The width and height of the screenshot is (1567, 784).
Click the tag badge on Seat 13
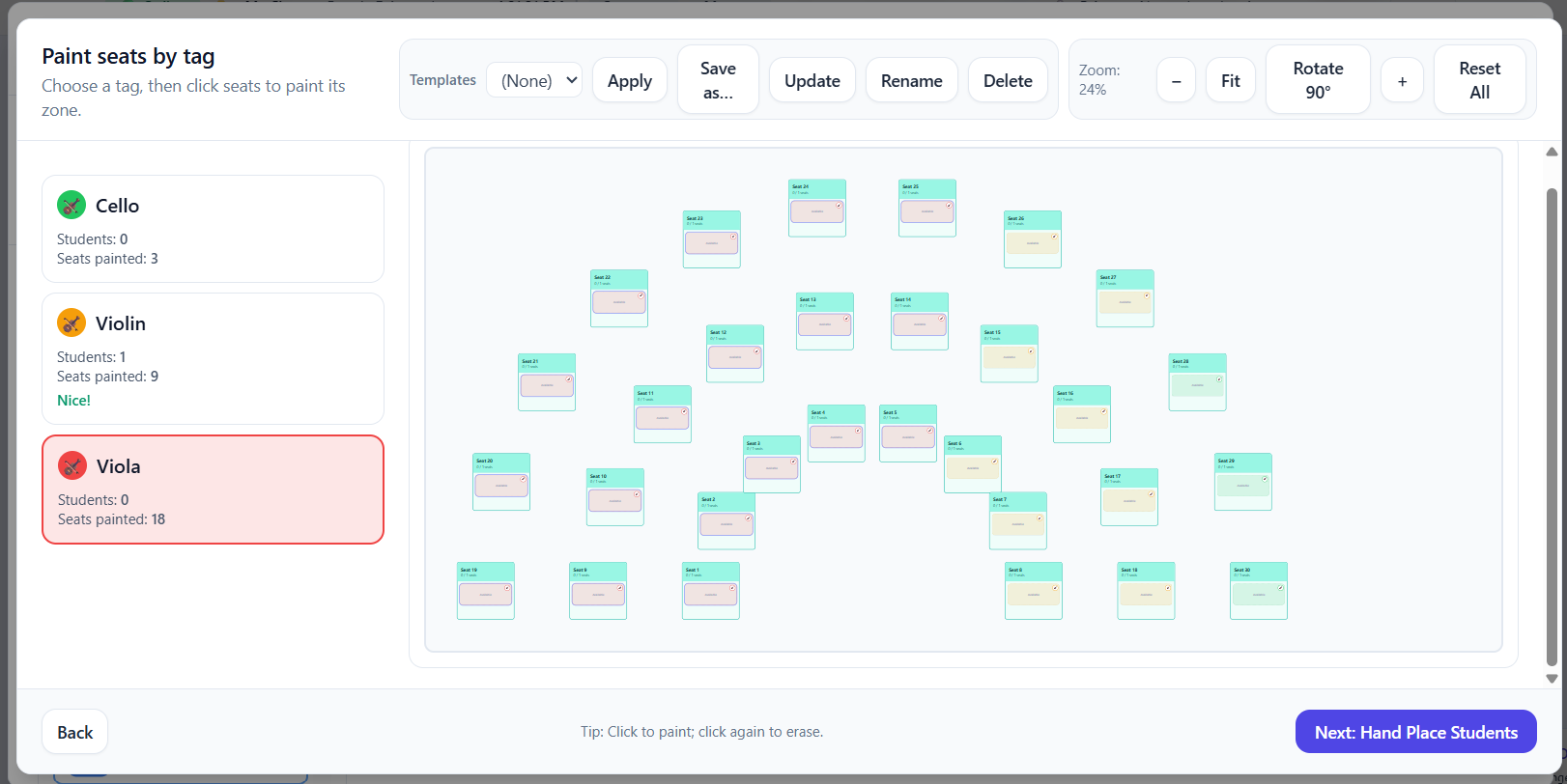[x=846, y=318]
